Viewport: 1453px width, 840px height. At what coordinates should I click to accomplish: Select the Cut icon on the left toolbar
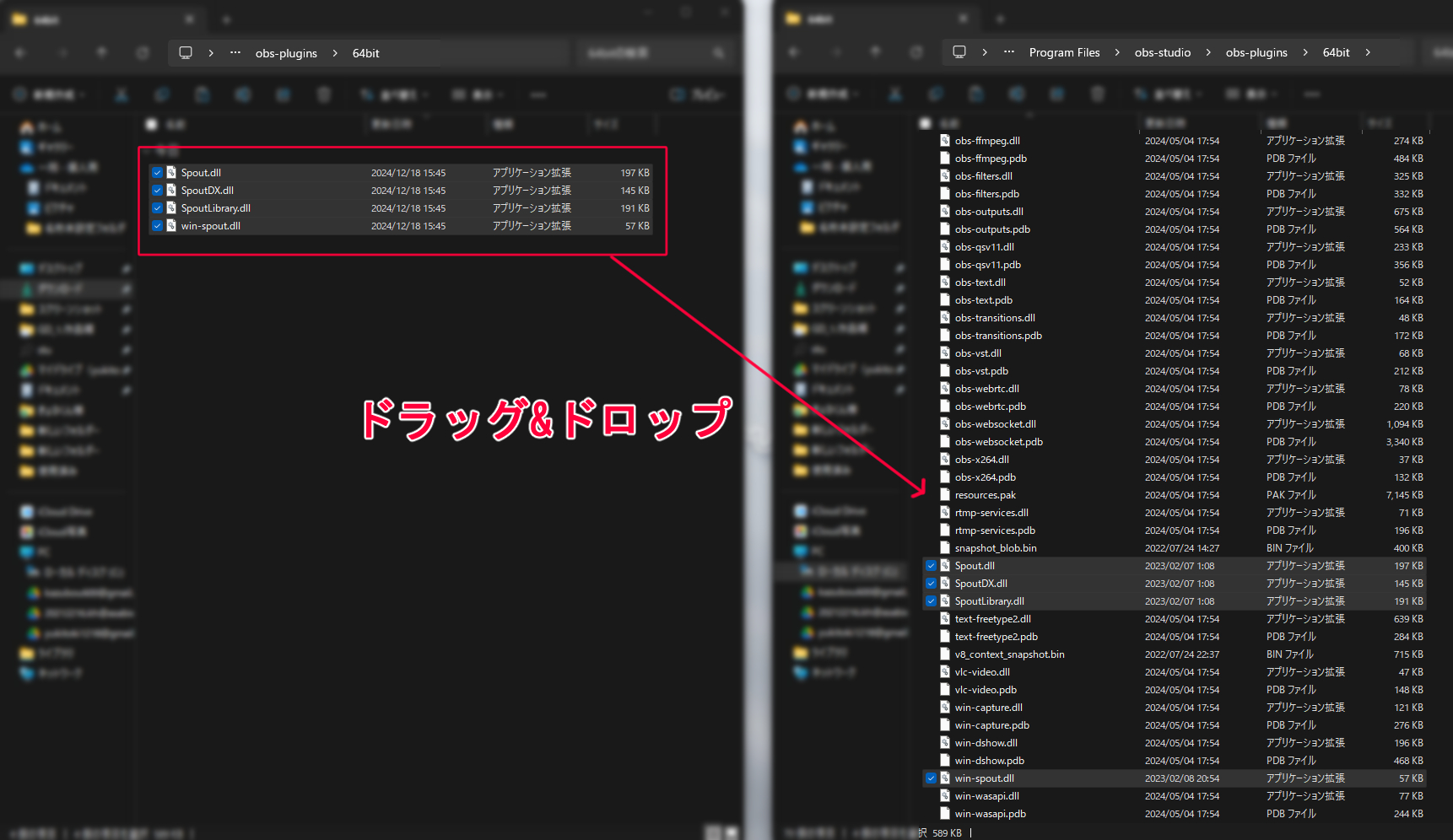click(122, 94)
